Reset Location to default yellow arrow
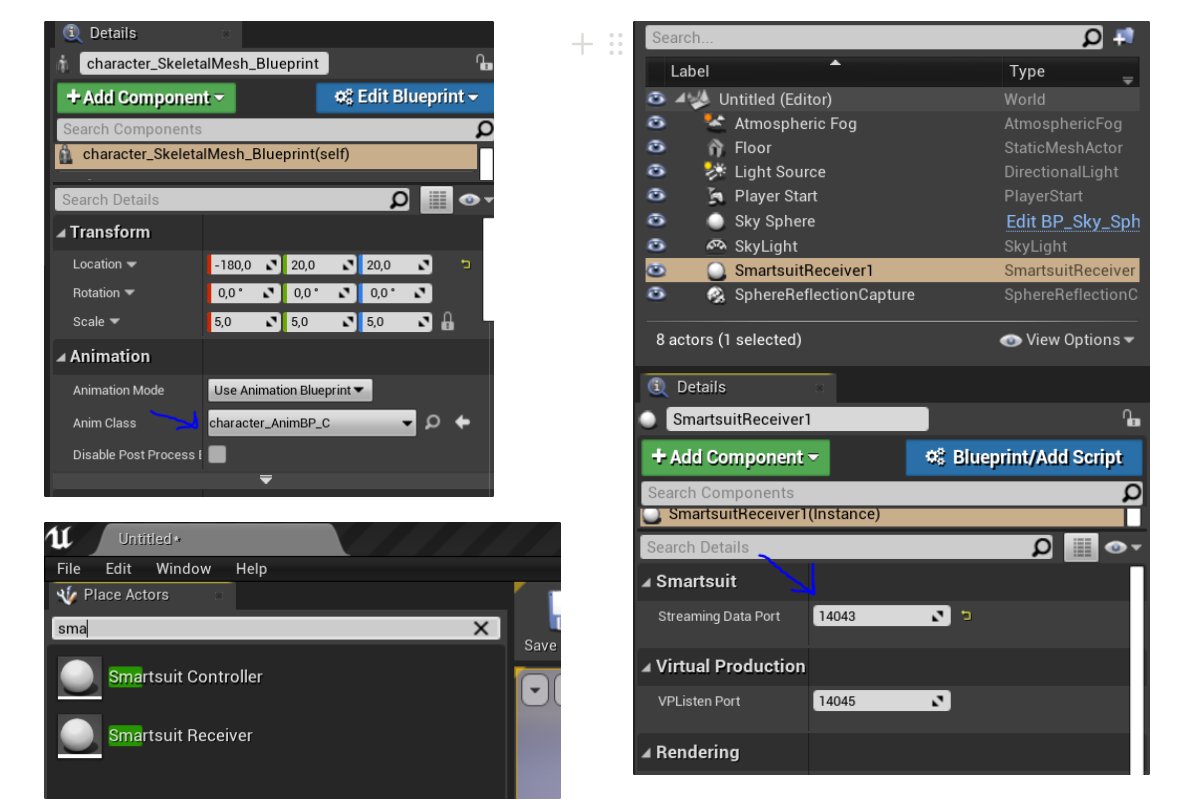This screenshot has width=1182, height=811. [x=466, y=265]
